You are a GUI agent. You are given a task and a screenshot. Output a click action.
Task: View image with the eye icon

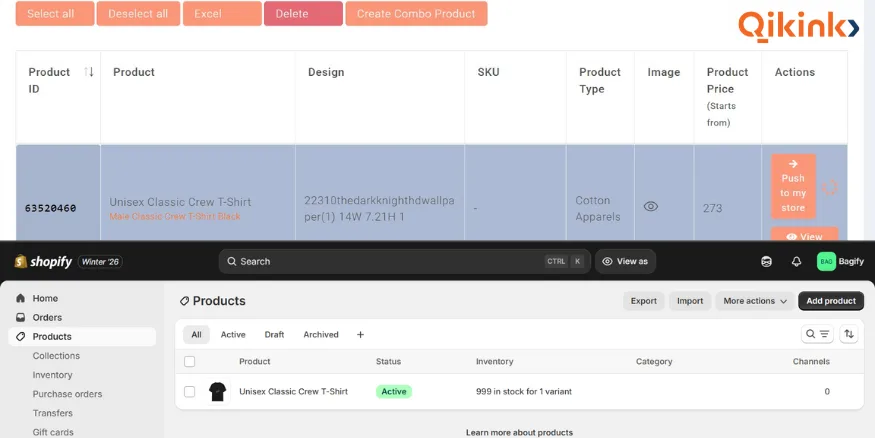tap(651, 206)
